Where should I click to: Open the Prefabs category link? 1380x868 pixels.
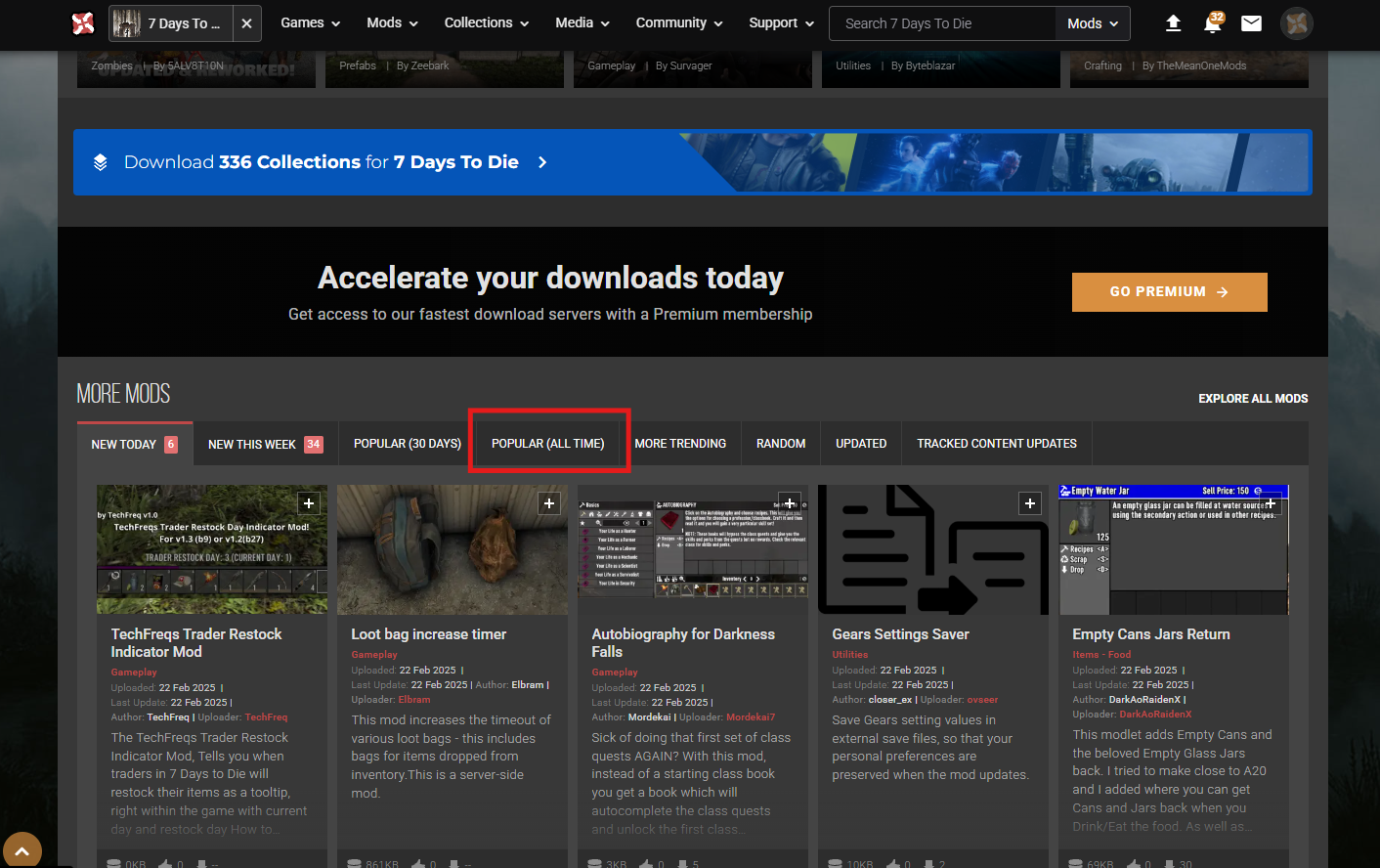tap(358, 66)
